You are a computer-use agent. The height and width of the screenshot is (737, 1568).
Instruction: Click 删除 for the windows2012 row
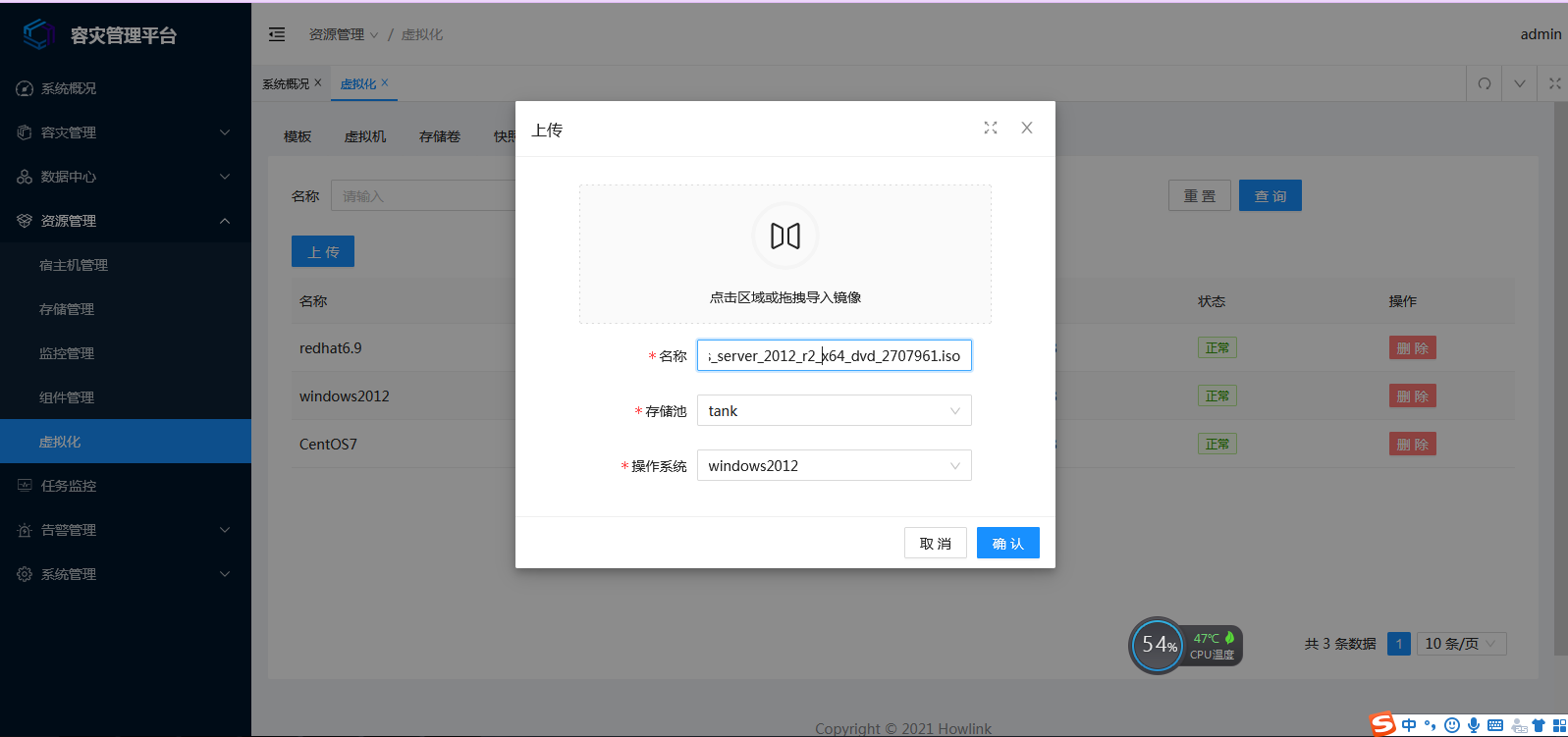[1413, 395]
